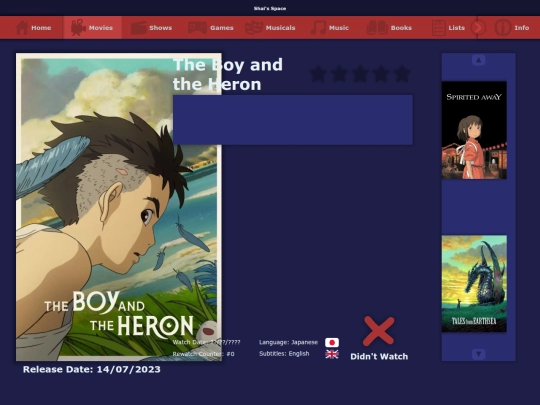This screenshot has width=540, height=405.
Task: Click the Musicals theater masks icon
Action: [254, 28]
